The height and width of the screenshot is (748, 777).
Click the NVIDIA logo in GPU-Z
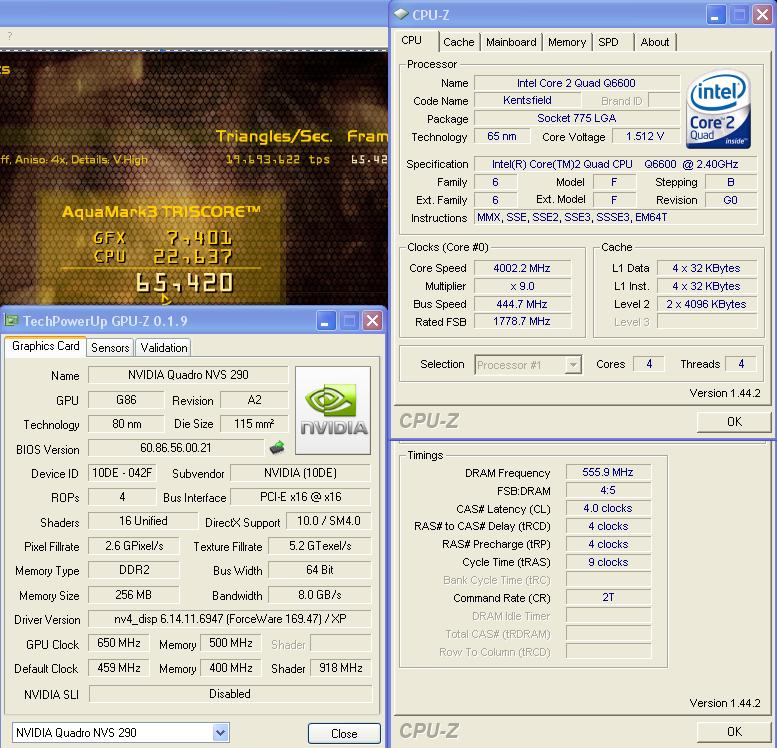click(x=333, y=410)
